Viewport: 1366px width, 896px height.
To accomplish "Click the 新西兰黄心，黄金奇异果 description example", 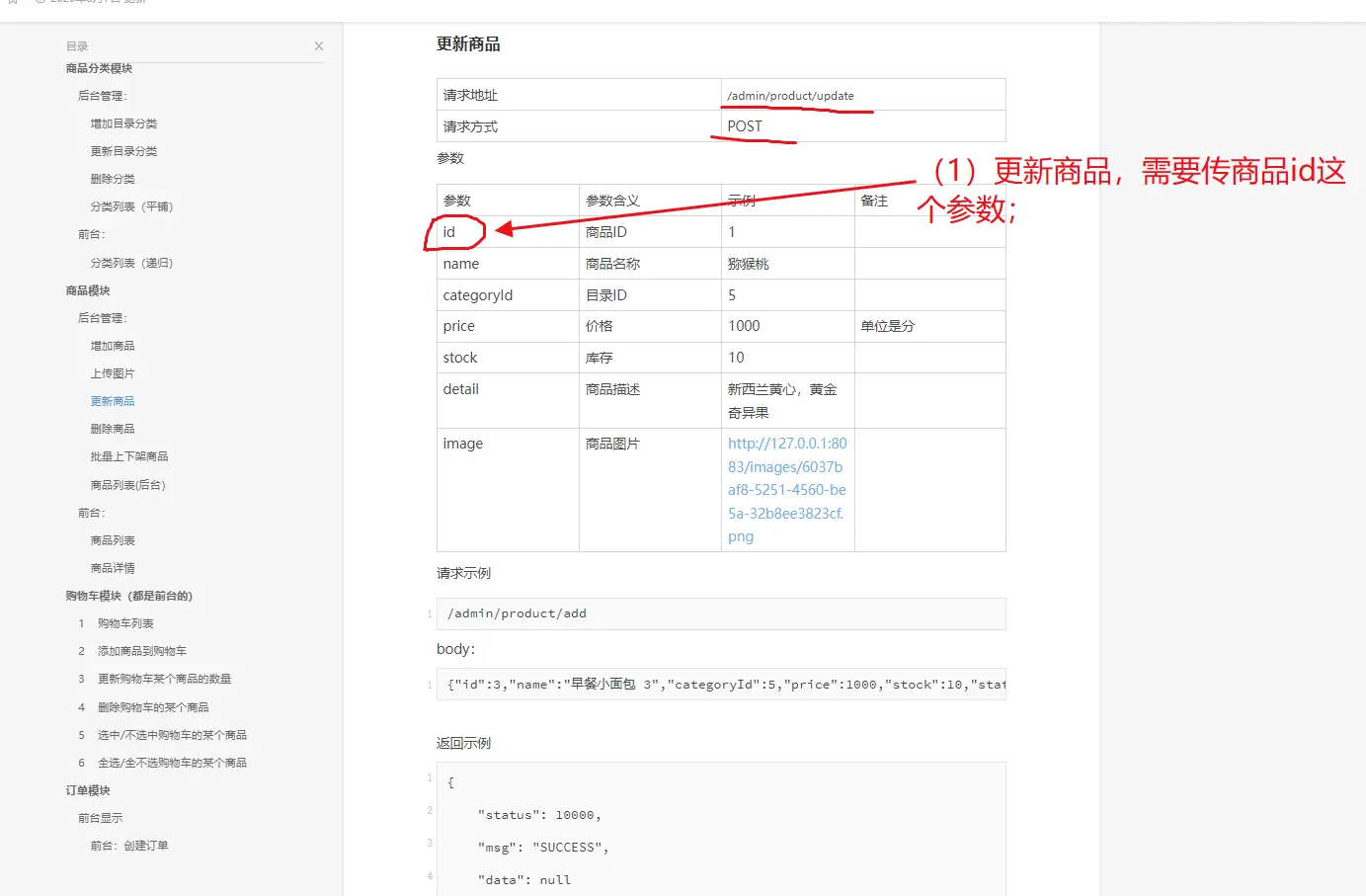I will point(782,401).
